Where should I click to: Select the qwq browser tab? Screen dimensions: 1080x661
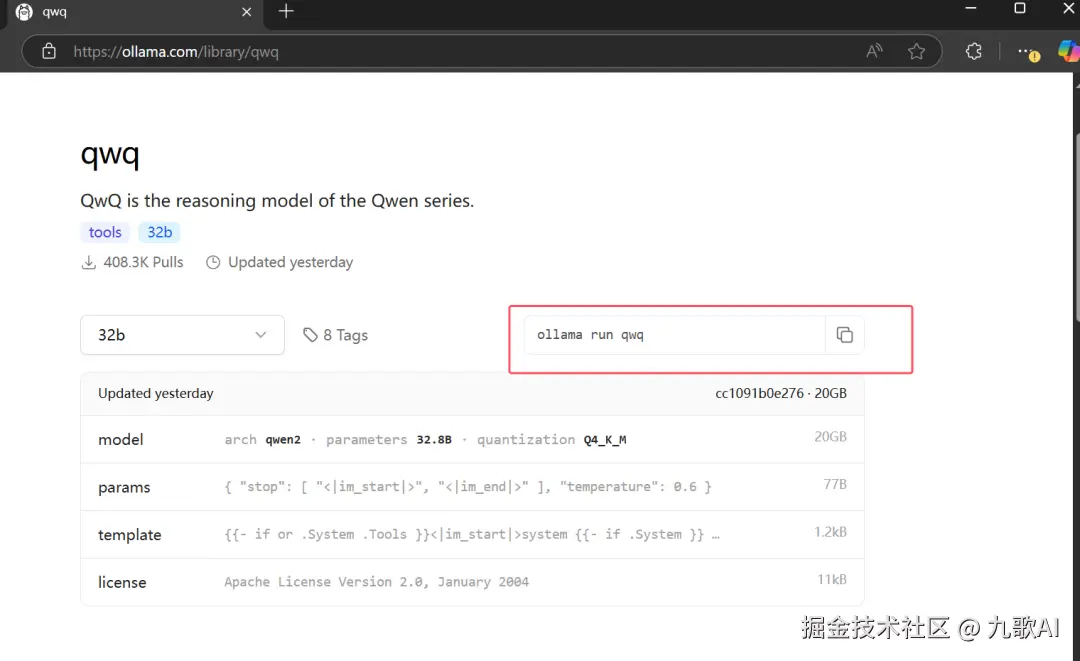point(134,13)
